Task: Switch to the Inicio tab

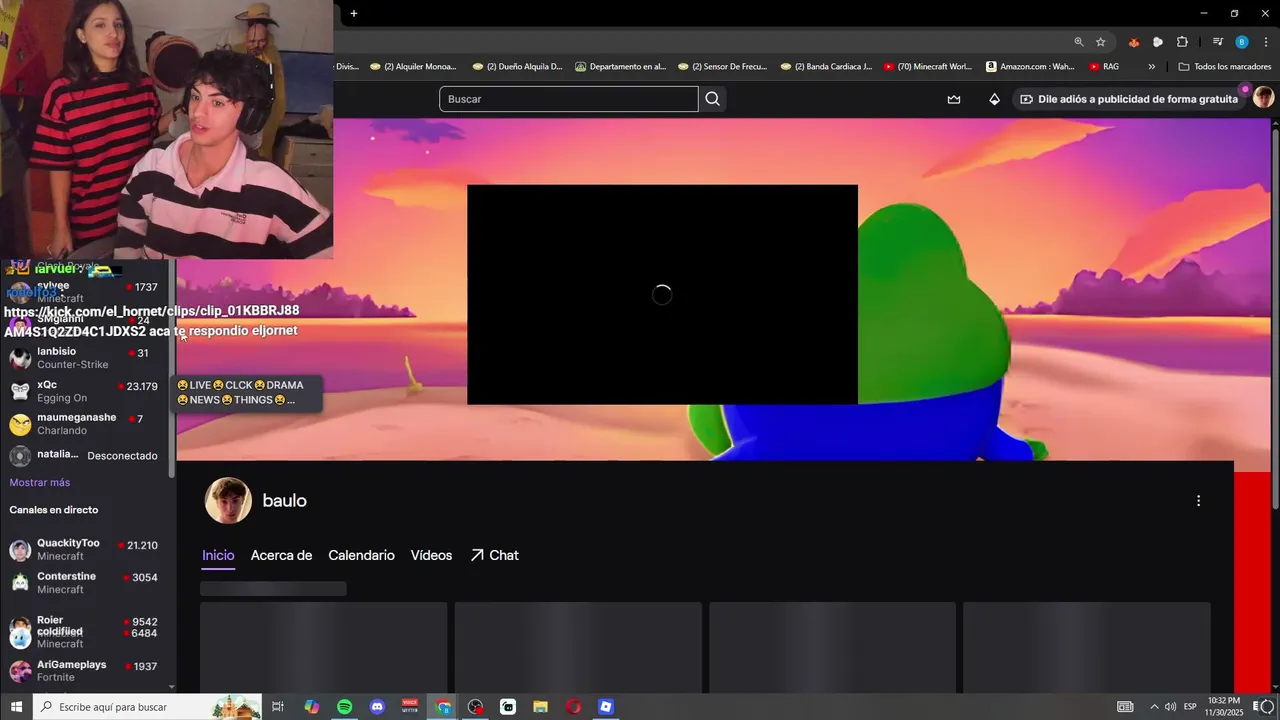Action: tap(218, 555)
